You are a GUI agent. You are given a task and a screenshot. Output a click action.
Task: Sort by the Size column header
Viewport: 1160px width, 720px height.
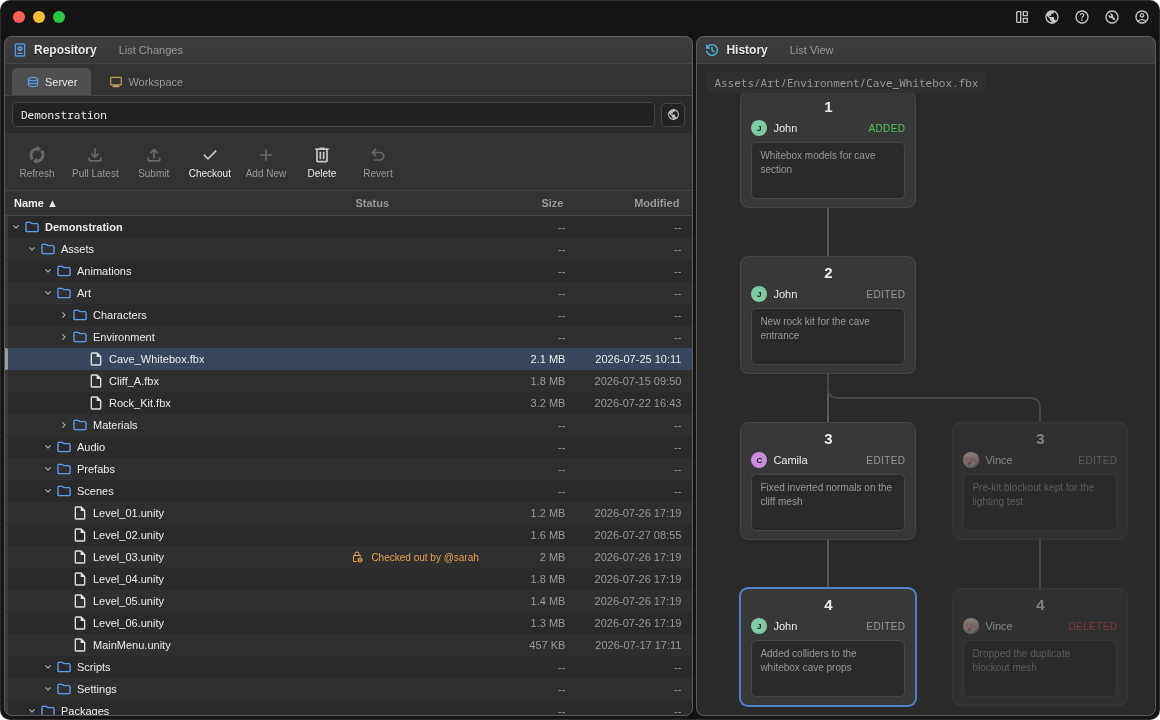pos(552,203)
